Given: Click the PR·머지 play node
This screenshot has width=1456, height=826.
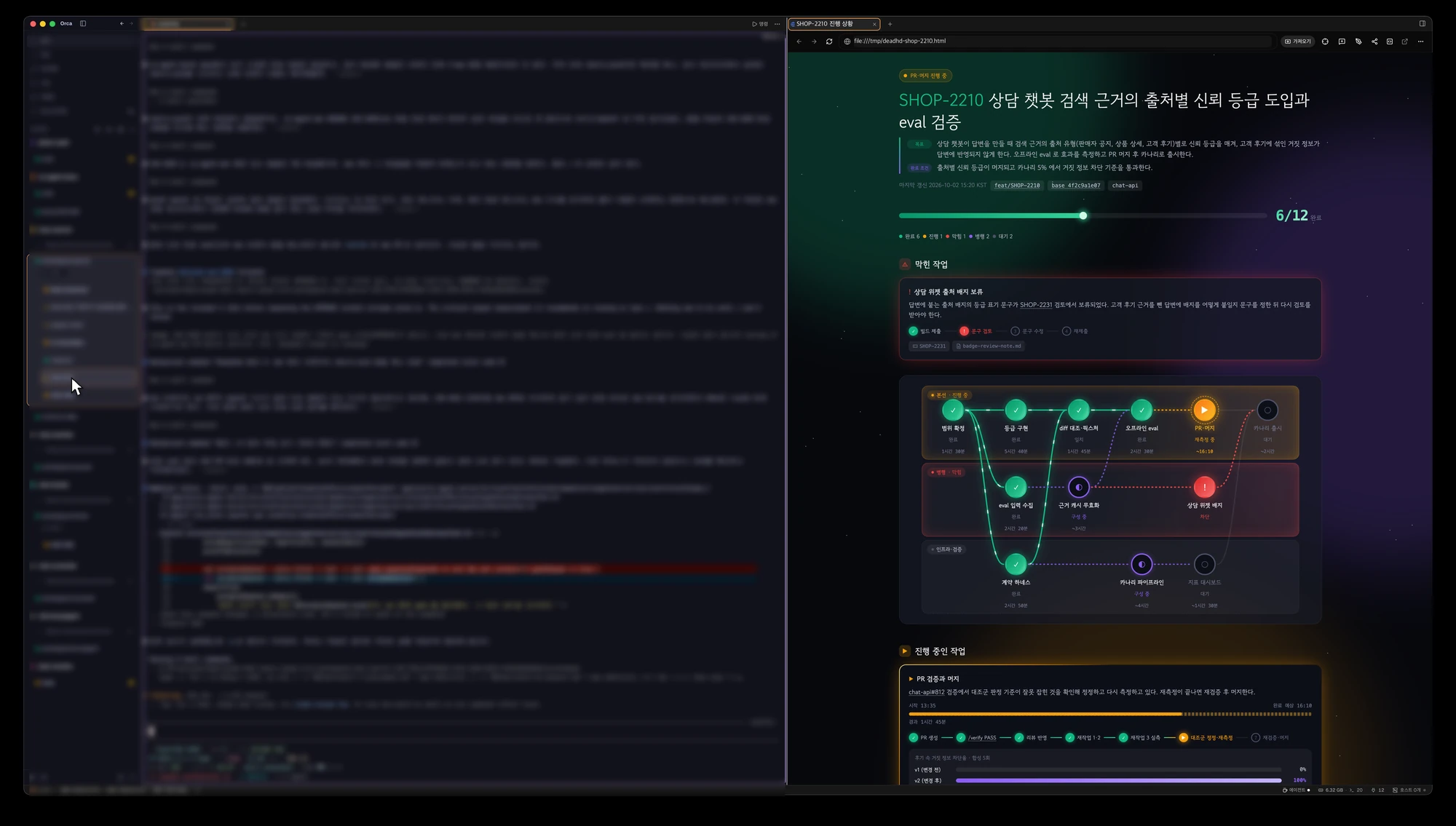Looking at the screenshot, I should (x=1204, y=410).
